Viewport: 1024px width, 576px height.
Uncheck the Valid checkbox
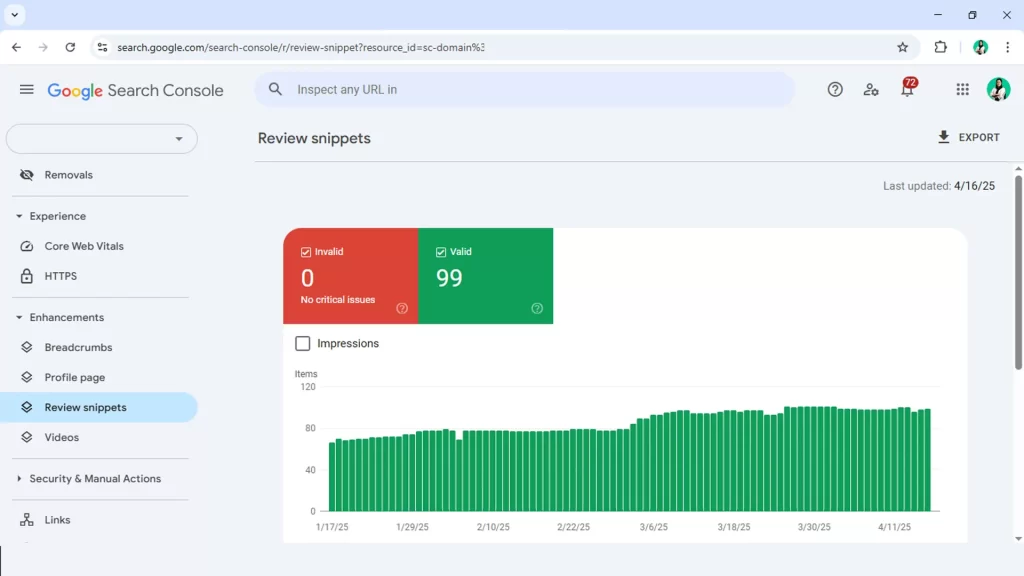(441, 252)
